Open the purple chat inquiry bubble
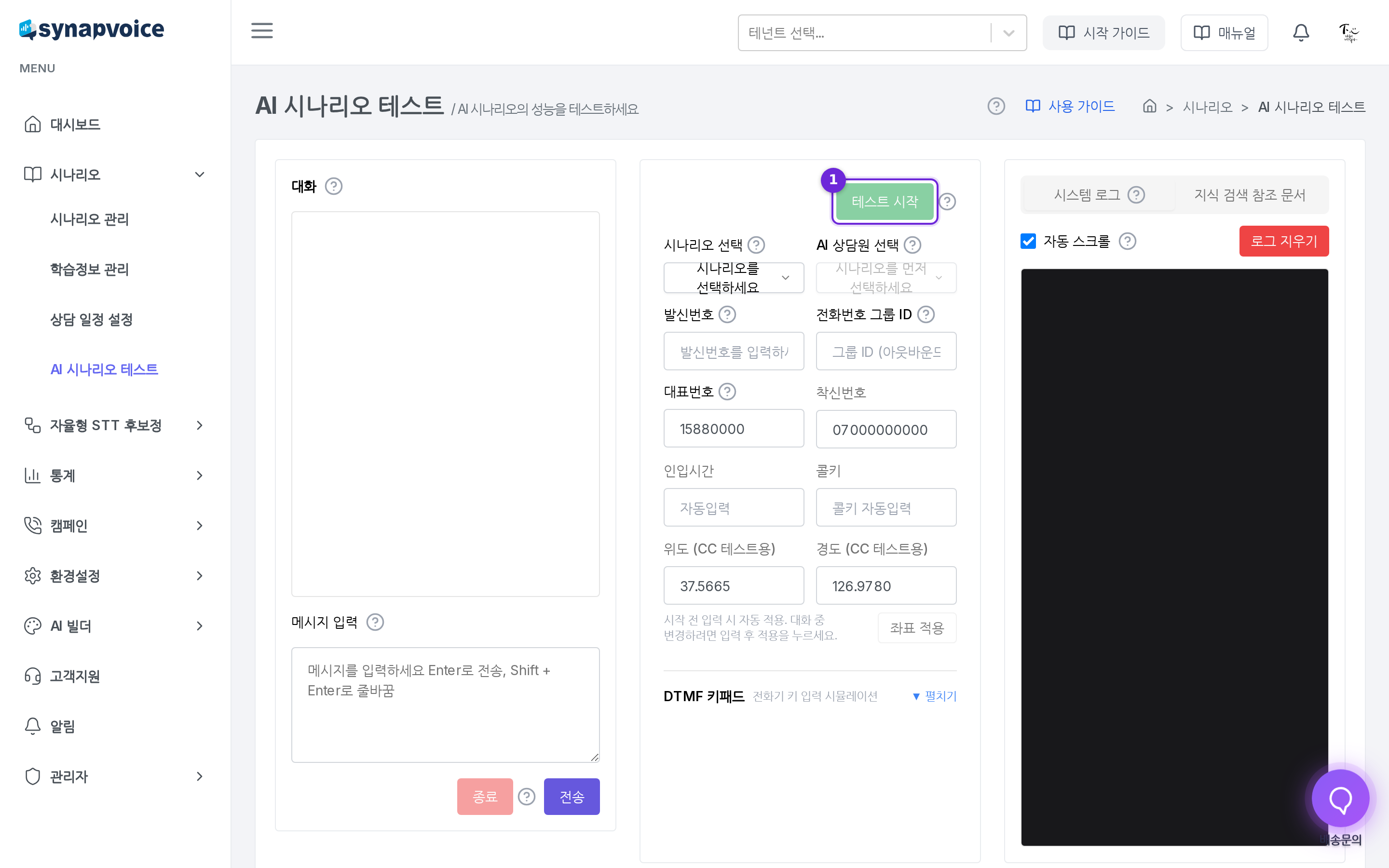The height and width of the screenshot is (868, 1389). (1340, 798)
